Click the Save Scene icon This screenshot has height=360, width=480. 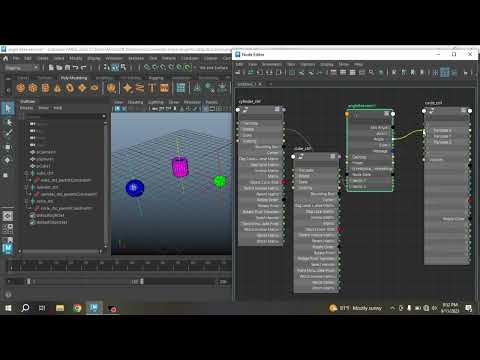[x=67, y=68]
